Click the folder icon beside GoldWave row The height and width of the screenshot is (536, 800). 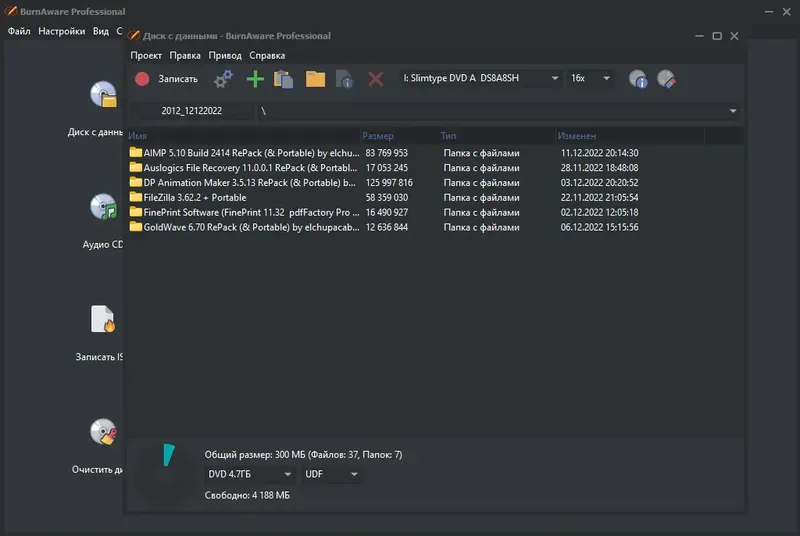pos(135,226)
